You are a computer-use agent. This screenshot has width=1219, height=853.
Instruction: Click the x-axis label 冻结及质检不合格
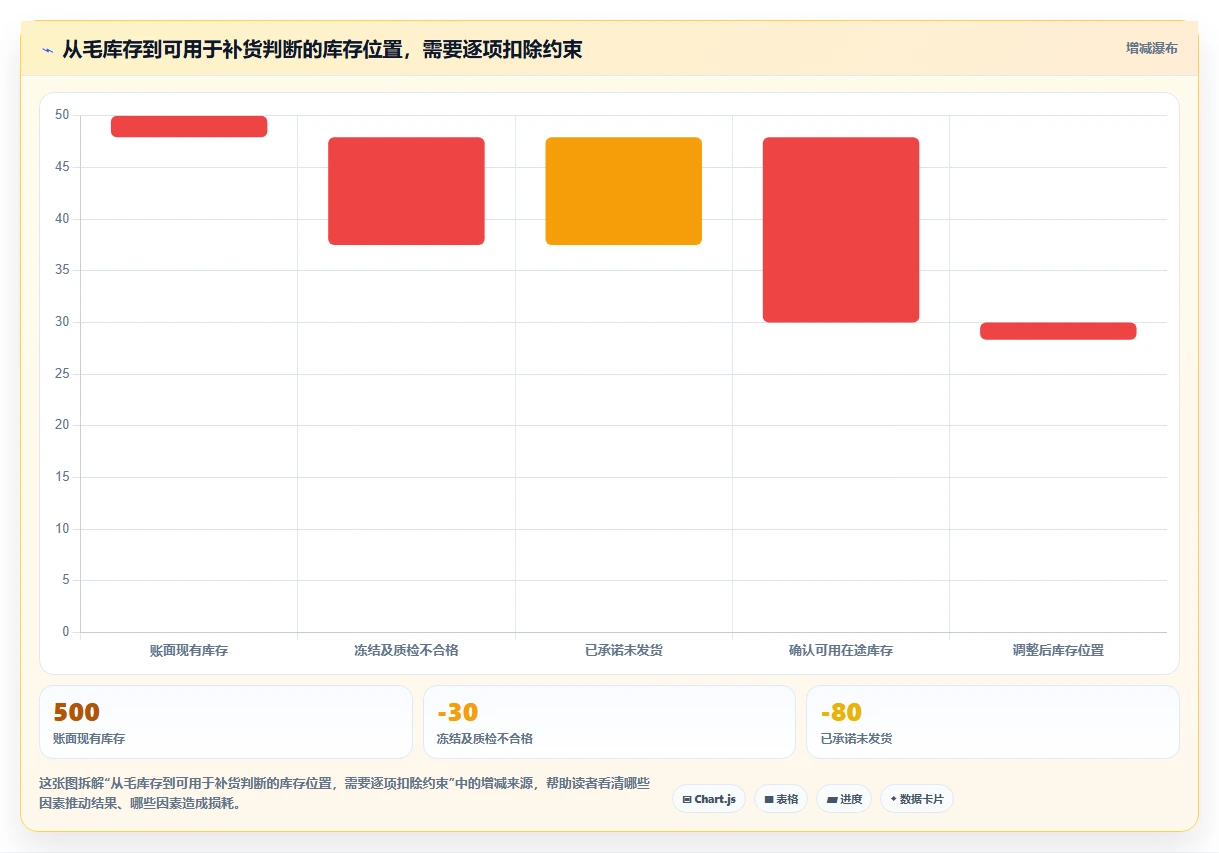406,650
